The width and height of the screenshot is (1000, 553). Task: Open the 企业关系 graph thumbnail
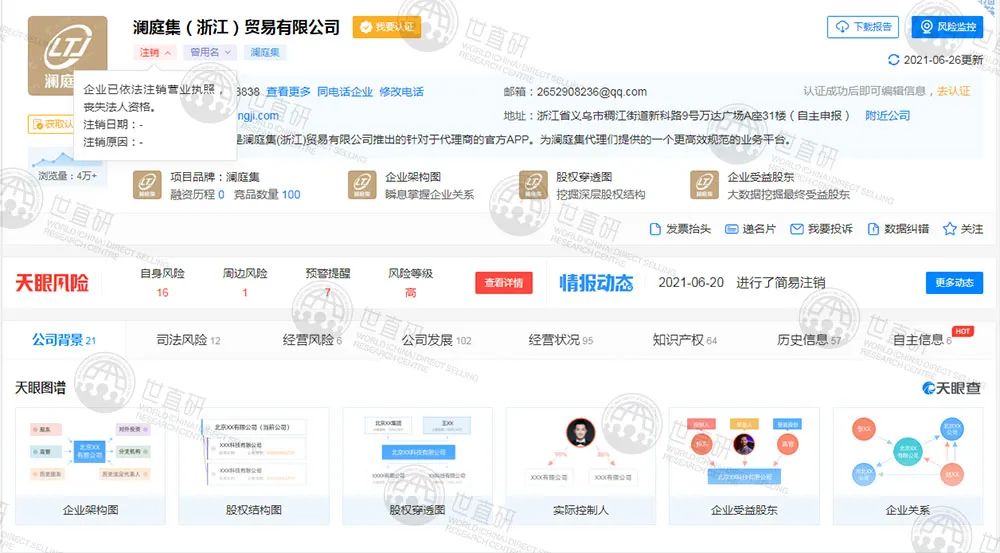coord(908,466)
